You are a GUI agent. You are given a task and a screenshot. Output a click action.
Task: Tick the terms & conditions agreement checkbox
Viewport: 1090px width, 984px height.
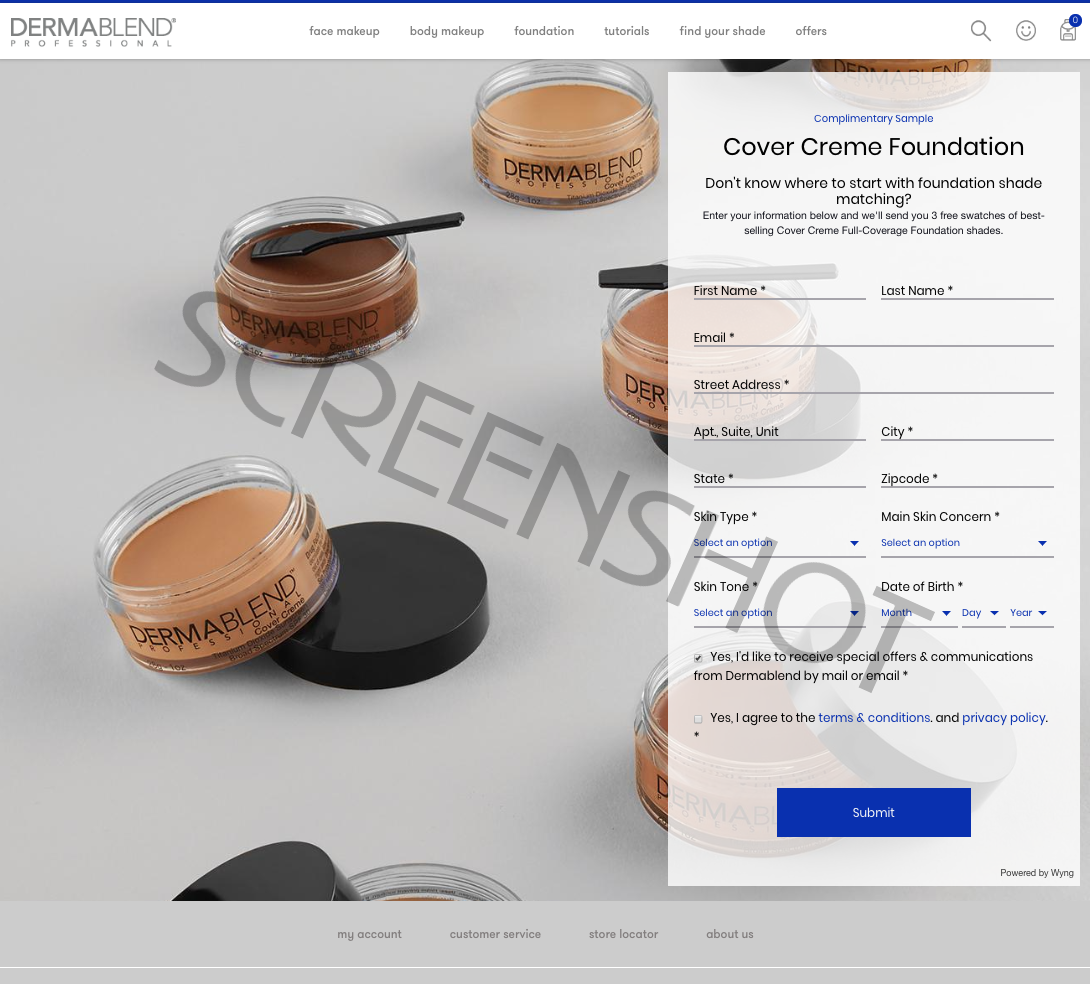click(x=698, y=719)
